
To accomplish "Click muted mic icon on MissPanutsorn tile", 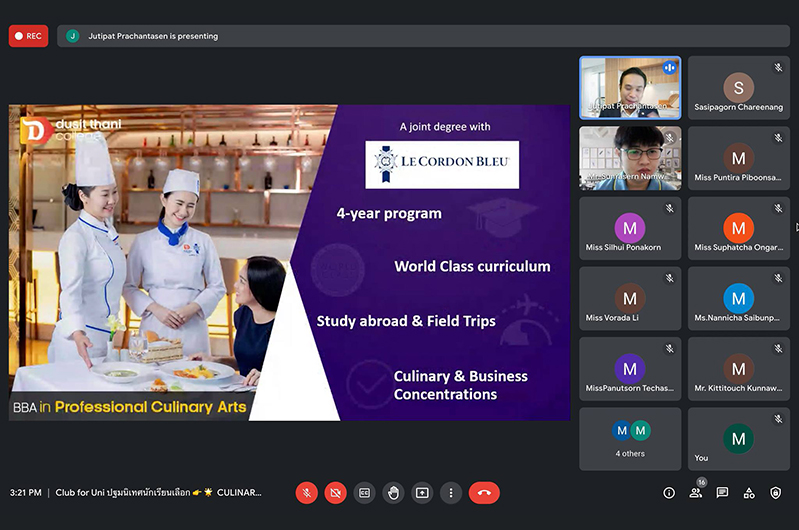I will click(x=670, y=349).
